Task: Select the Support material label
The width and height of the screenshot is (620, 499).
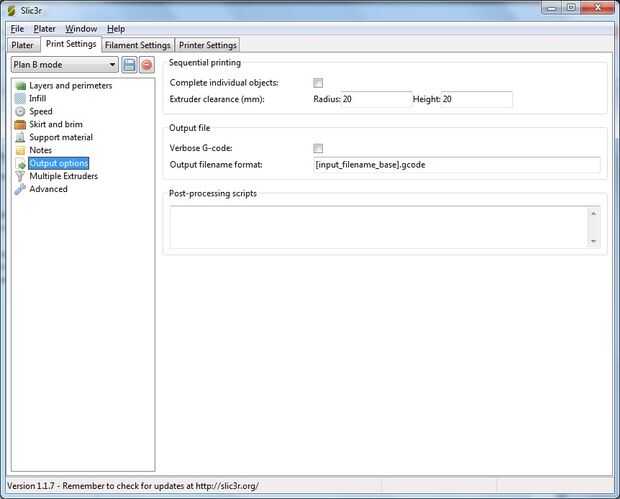Action: click(61, 138)
